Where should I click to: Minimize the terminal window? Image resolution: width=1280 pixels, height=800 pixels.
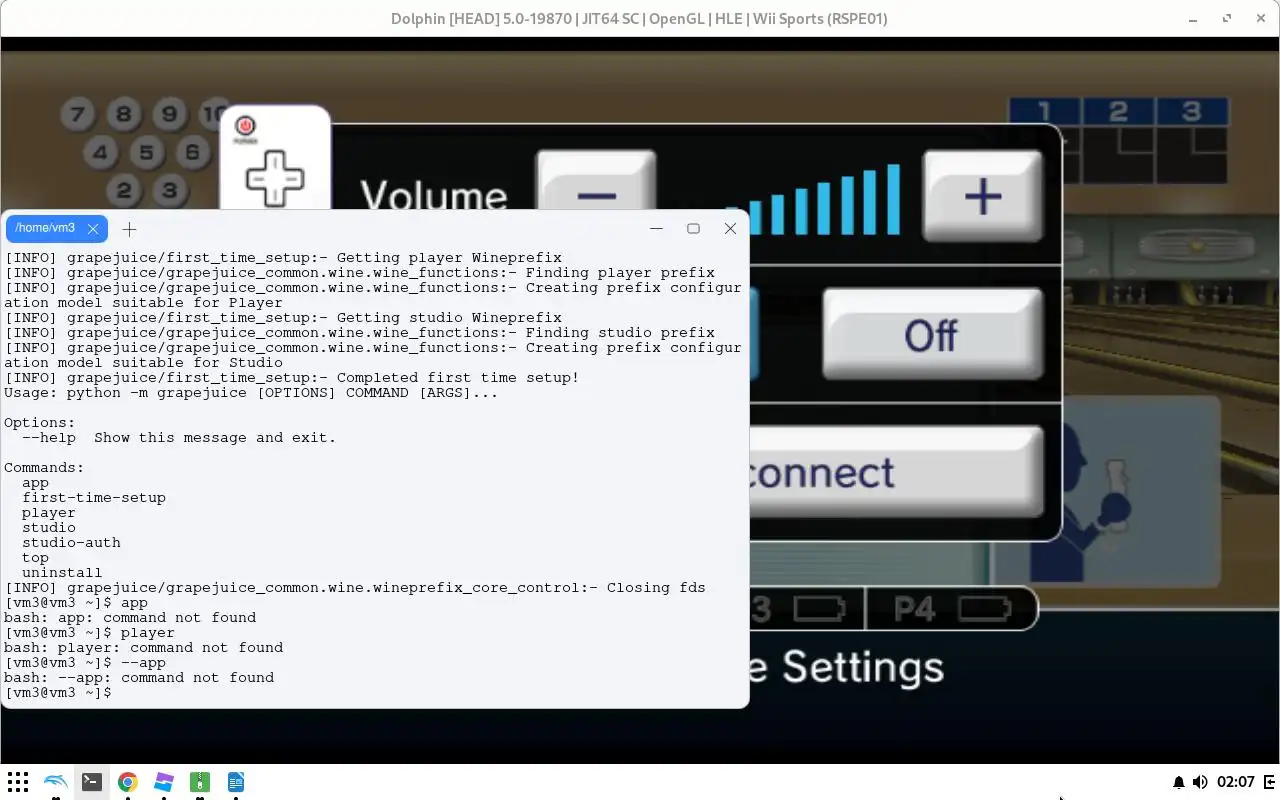[x=656, y=228]
